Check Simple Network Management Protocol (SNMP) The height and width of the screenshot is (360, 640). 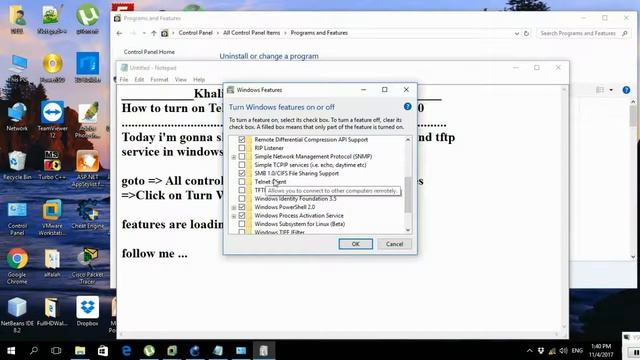[x=242, y=156]
